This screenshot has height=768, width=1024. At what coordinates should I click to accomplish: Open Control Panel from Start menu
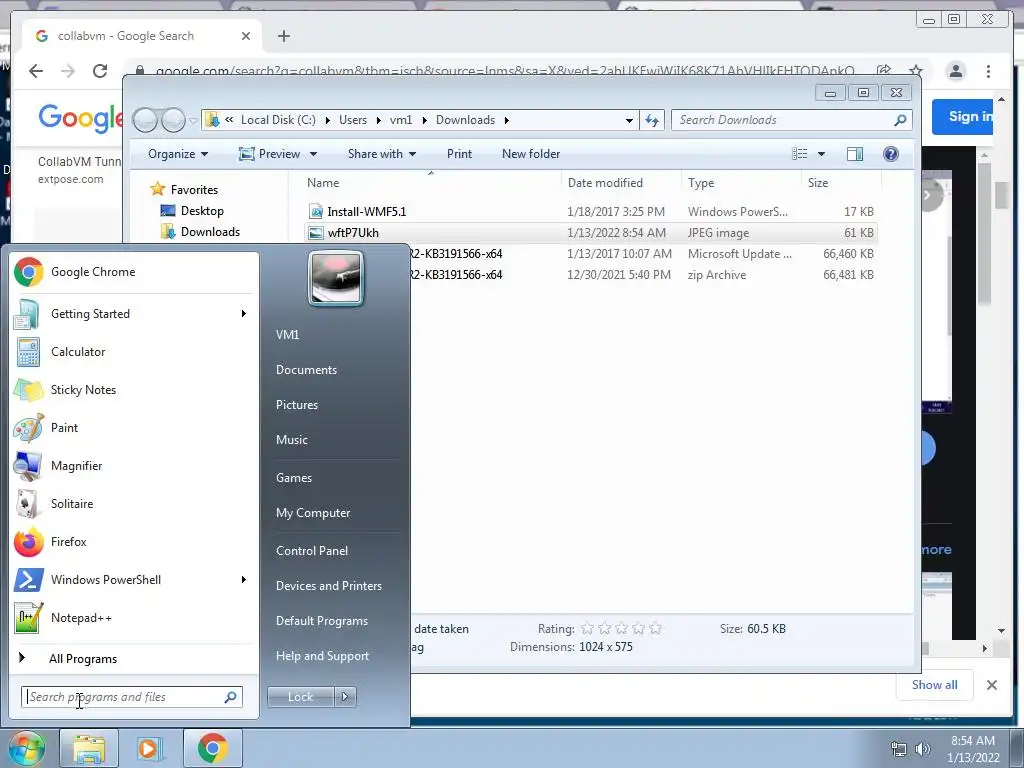pos(312,551)
